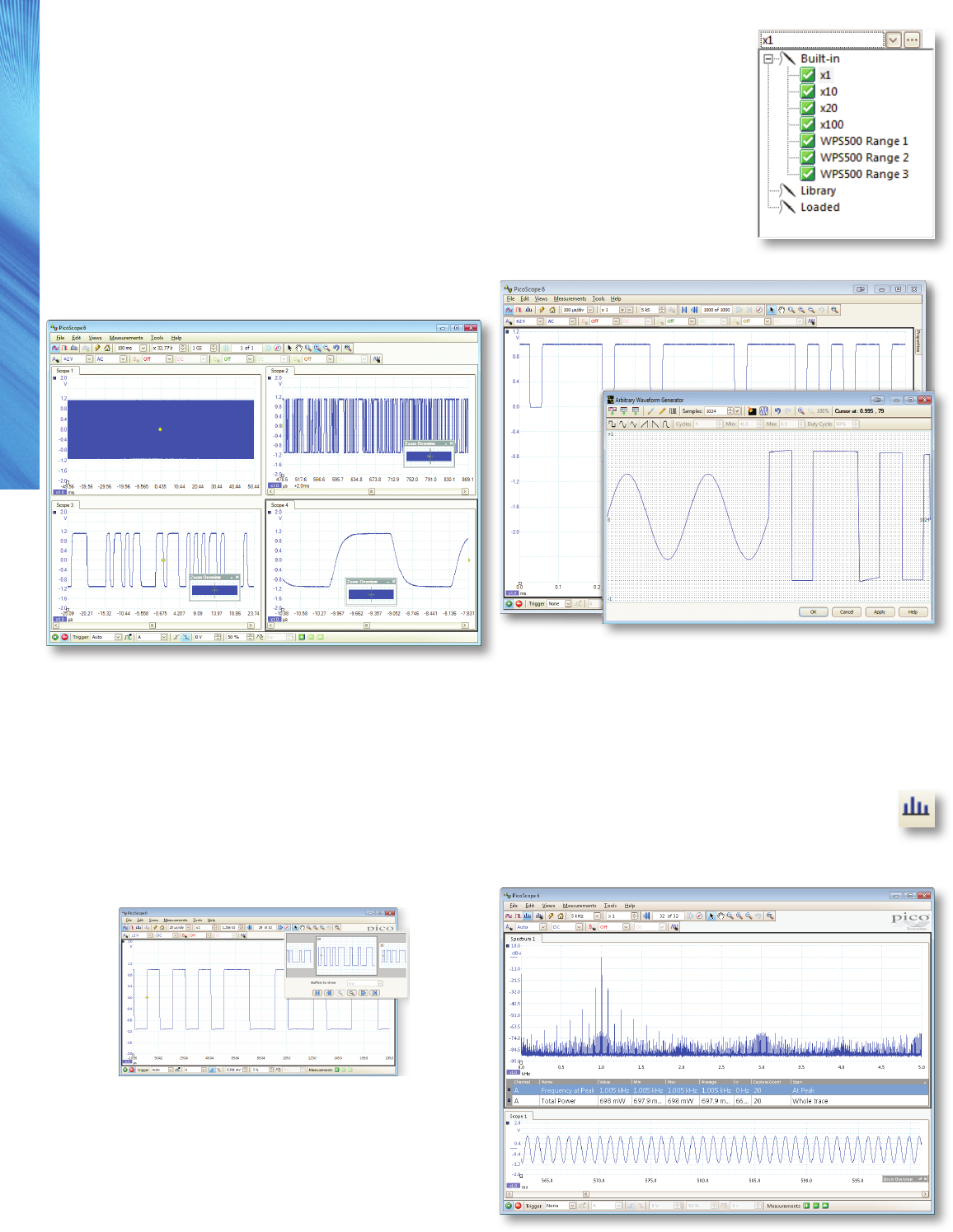Open channel A ±2 V range dropdown in four-scope window
Viewport: 953px width, 1232px height.
pyautogui.click(x=89, y=359)
